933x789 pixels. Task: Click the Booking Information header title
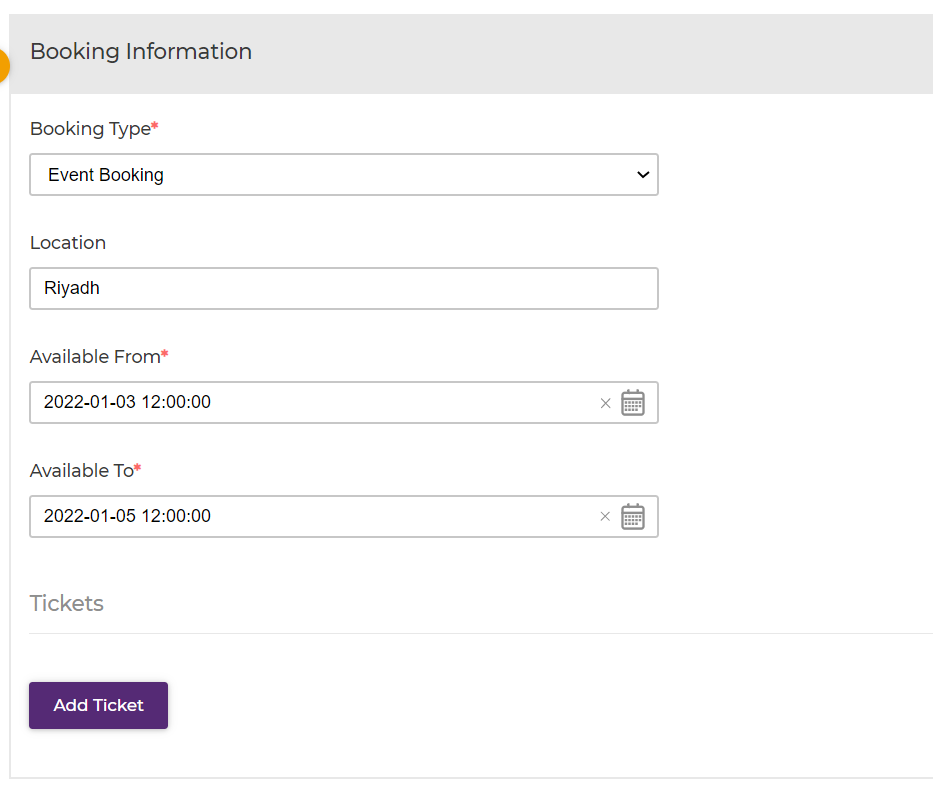point(141,51)
